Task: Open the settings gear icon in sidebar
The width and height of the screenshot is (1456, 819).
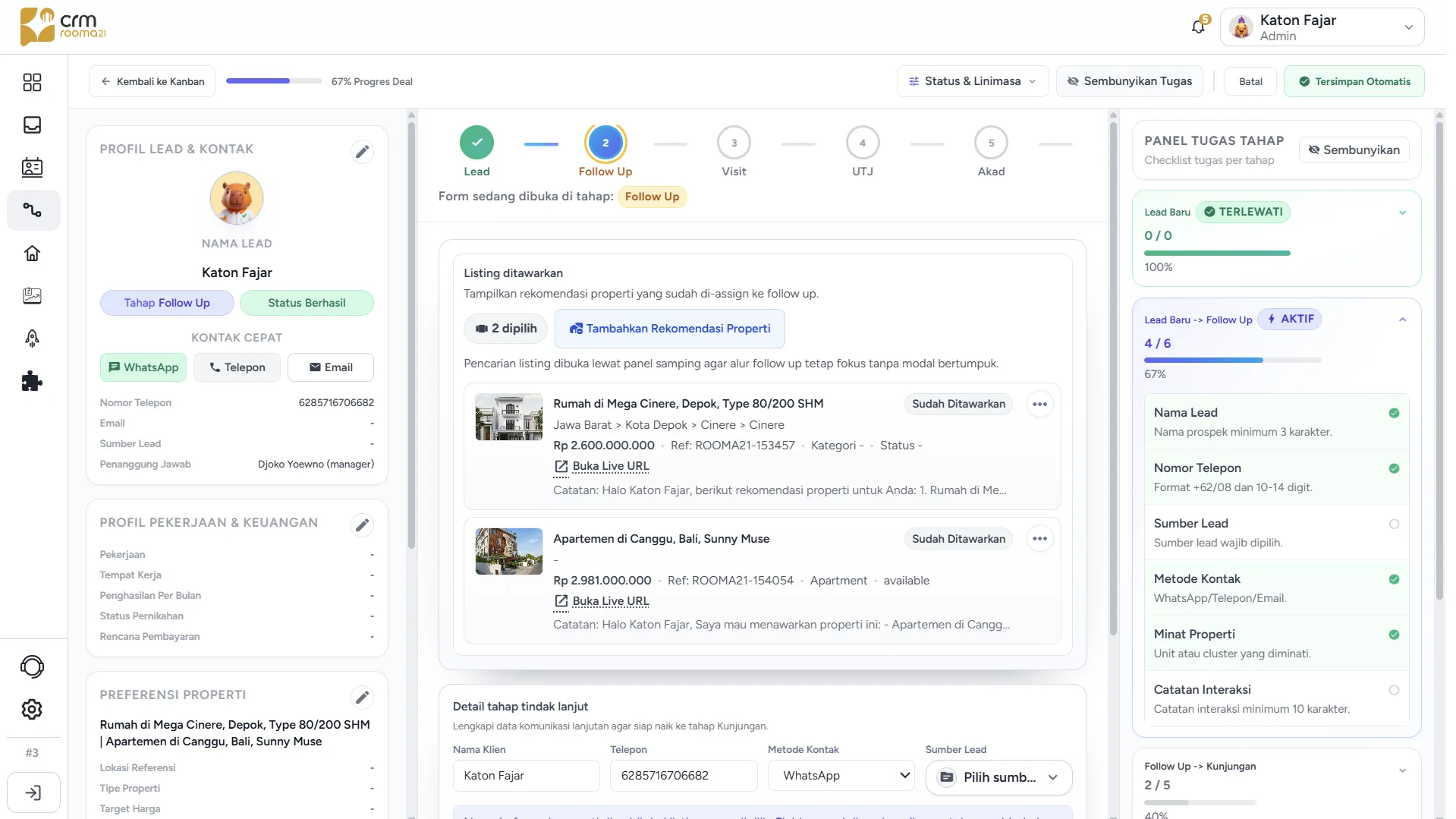Action: tap(32, 709)
